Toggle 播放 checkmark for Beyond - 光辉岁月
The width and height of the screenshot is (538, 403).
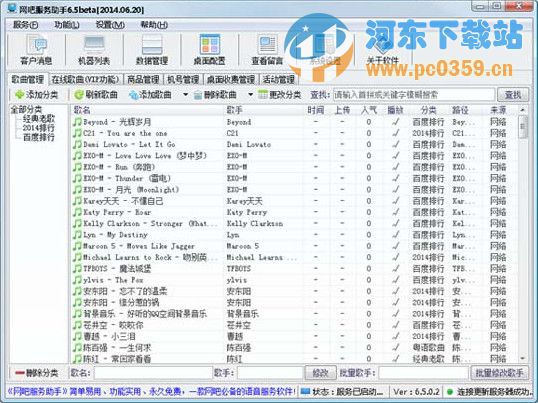pyautogui.click(x=396, y=122)
